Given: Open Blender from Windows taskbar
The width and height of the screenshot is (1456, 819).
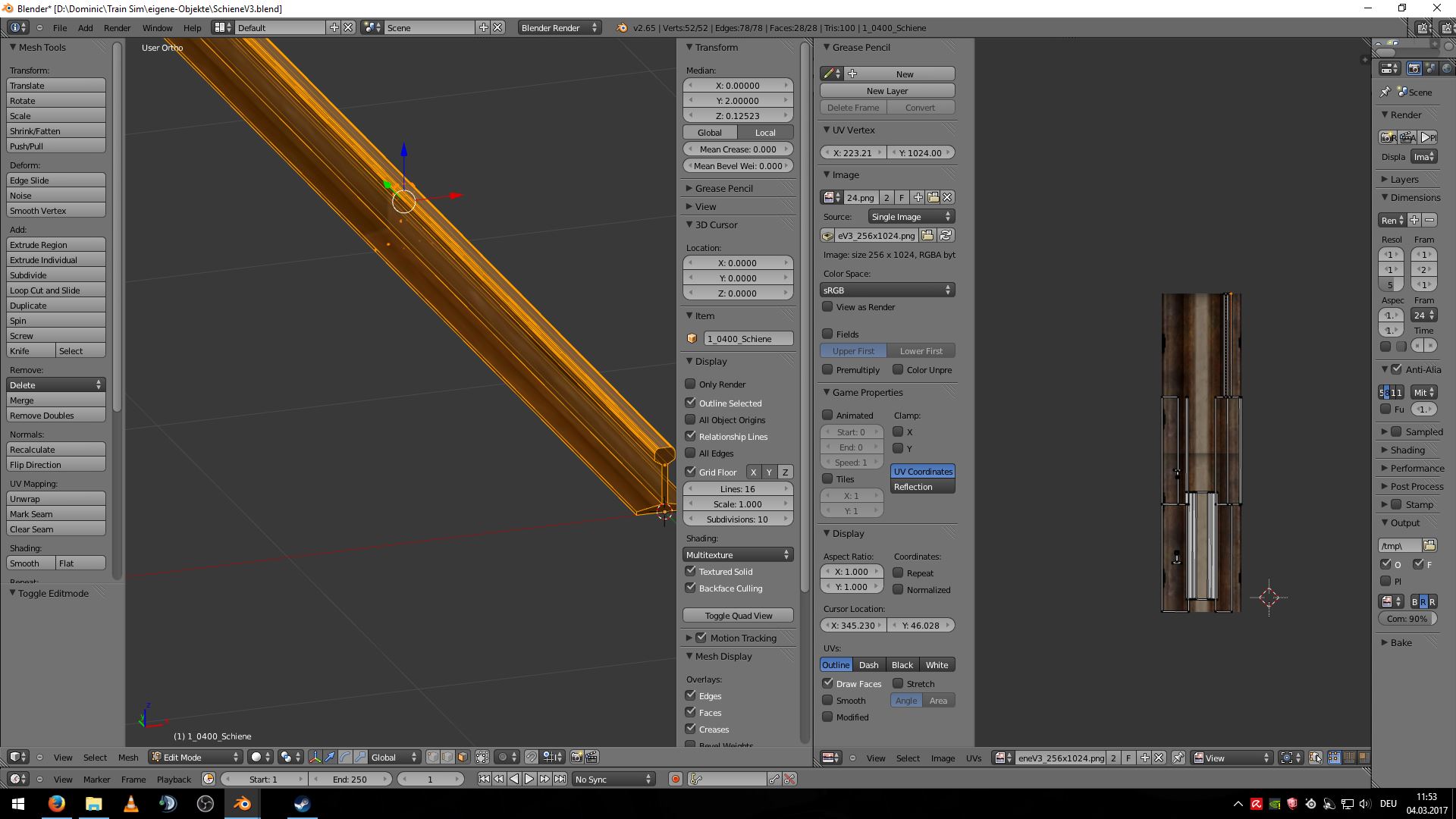Looking at the screenshot, I should click(242, 804).
